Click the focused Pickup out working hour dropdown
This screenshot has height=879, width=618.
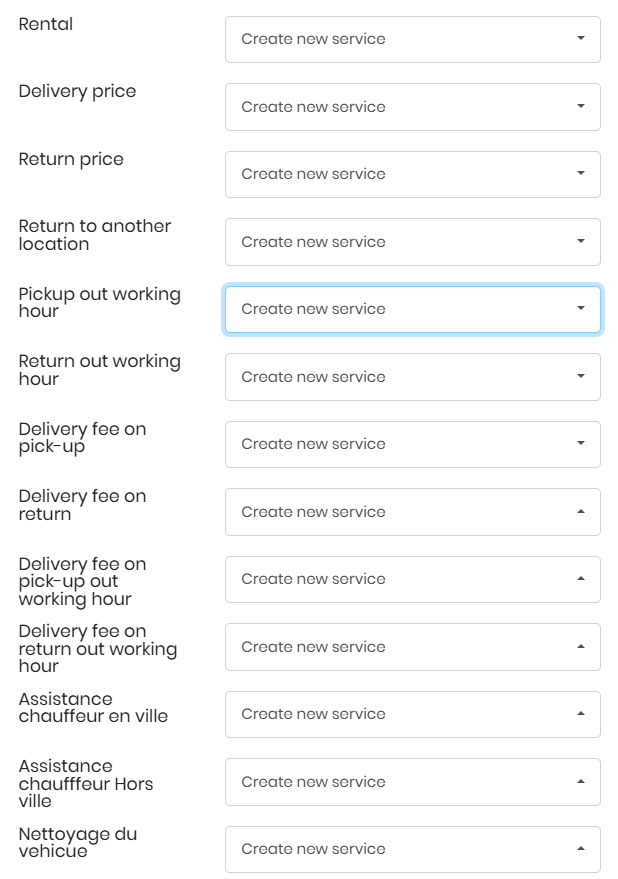pyautogui.click(x=412, y=309)
